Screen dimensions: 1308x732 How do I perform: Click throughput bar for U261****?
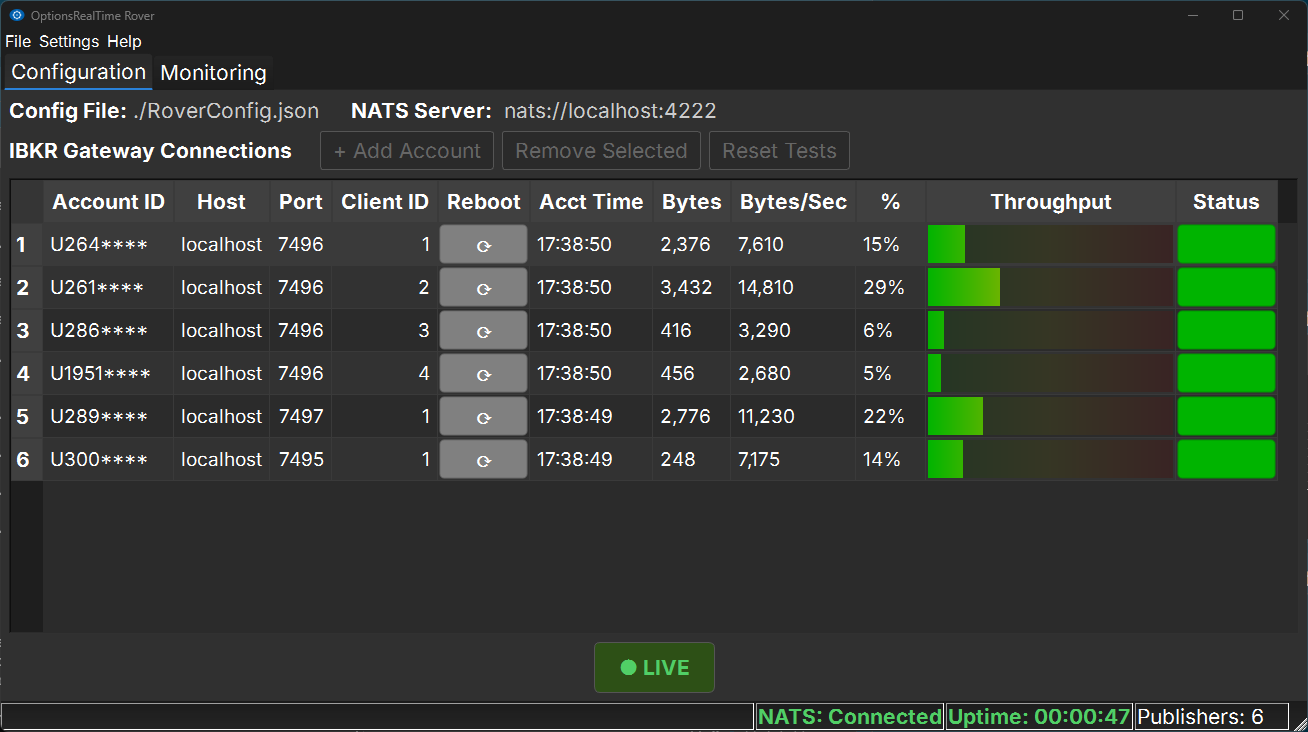(1050, 288)
